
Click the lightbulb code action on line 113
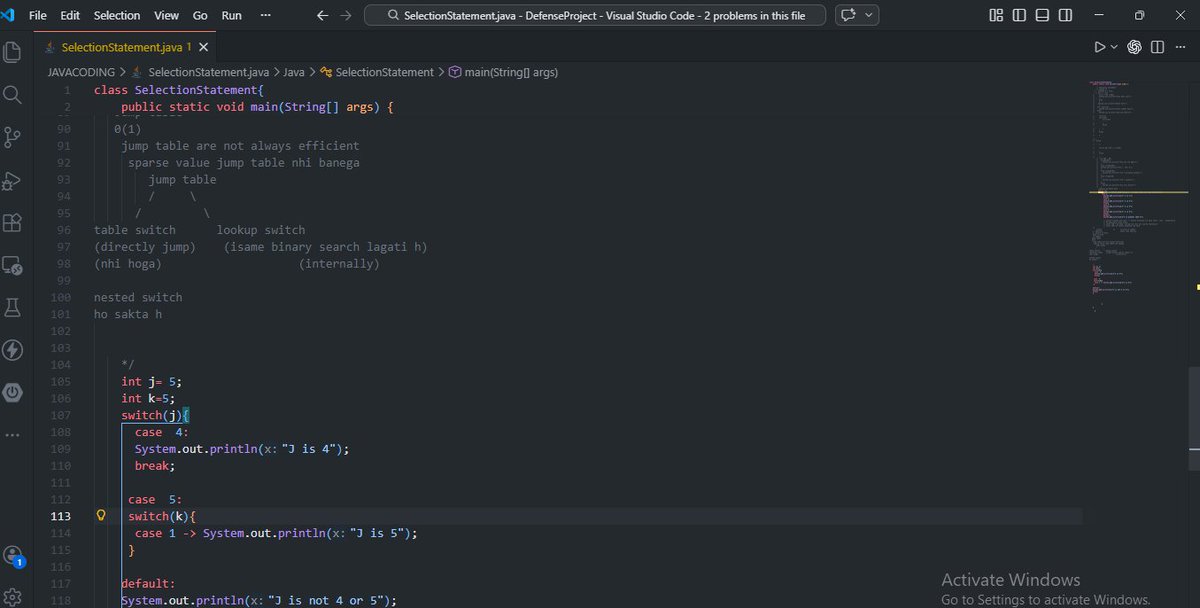click(100, 516)
